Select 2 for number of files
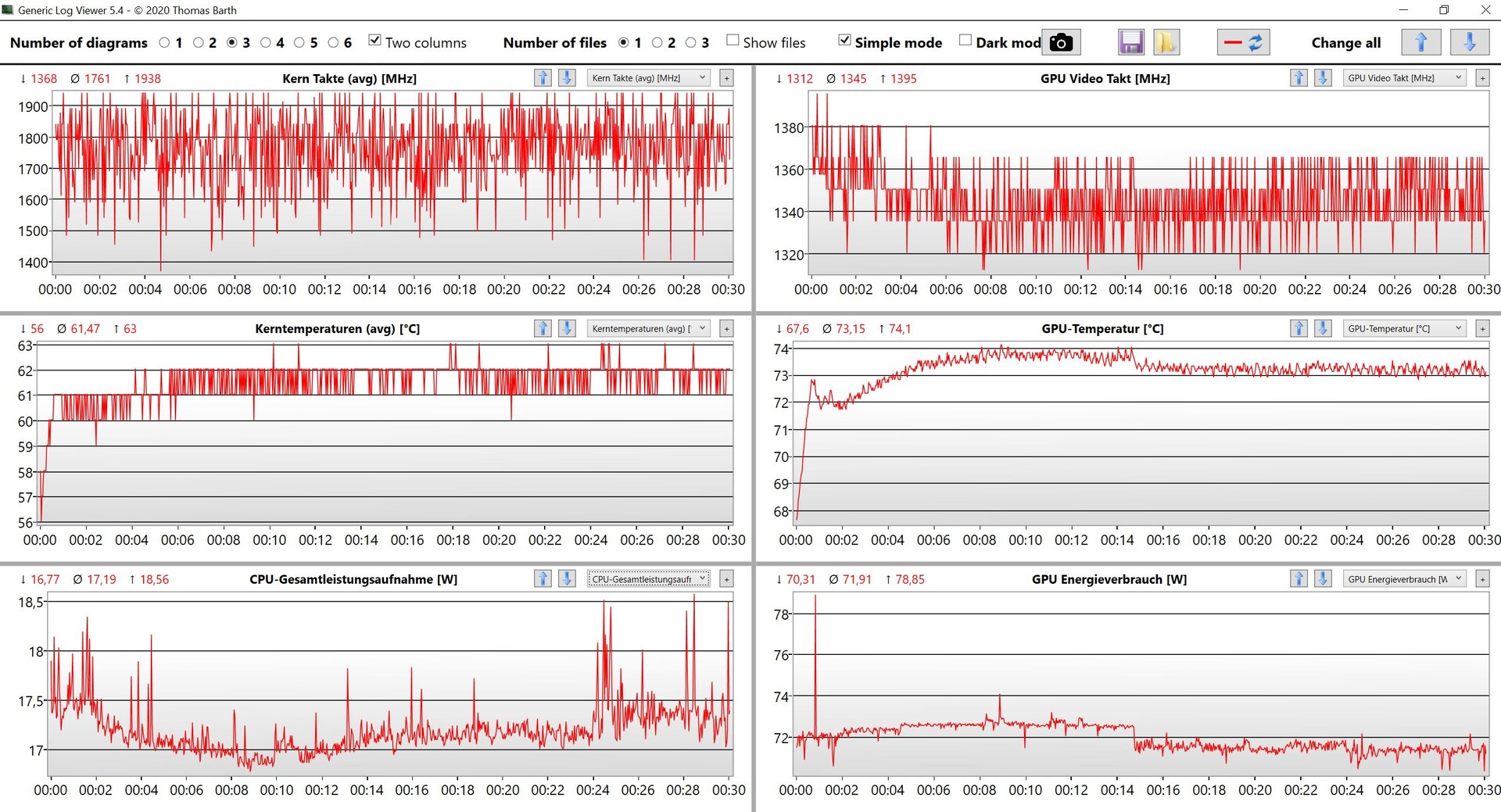Viewport: 1501px width, 812px height. 657,42
